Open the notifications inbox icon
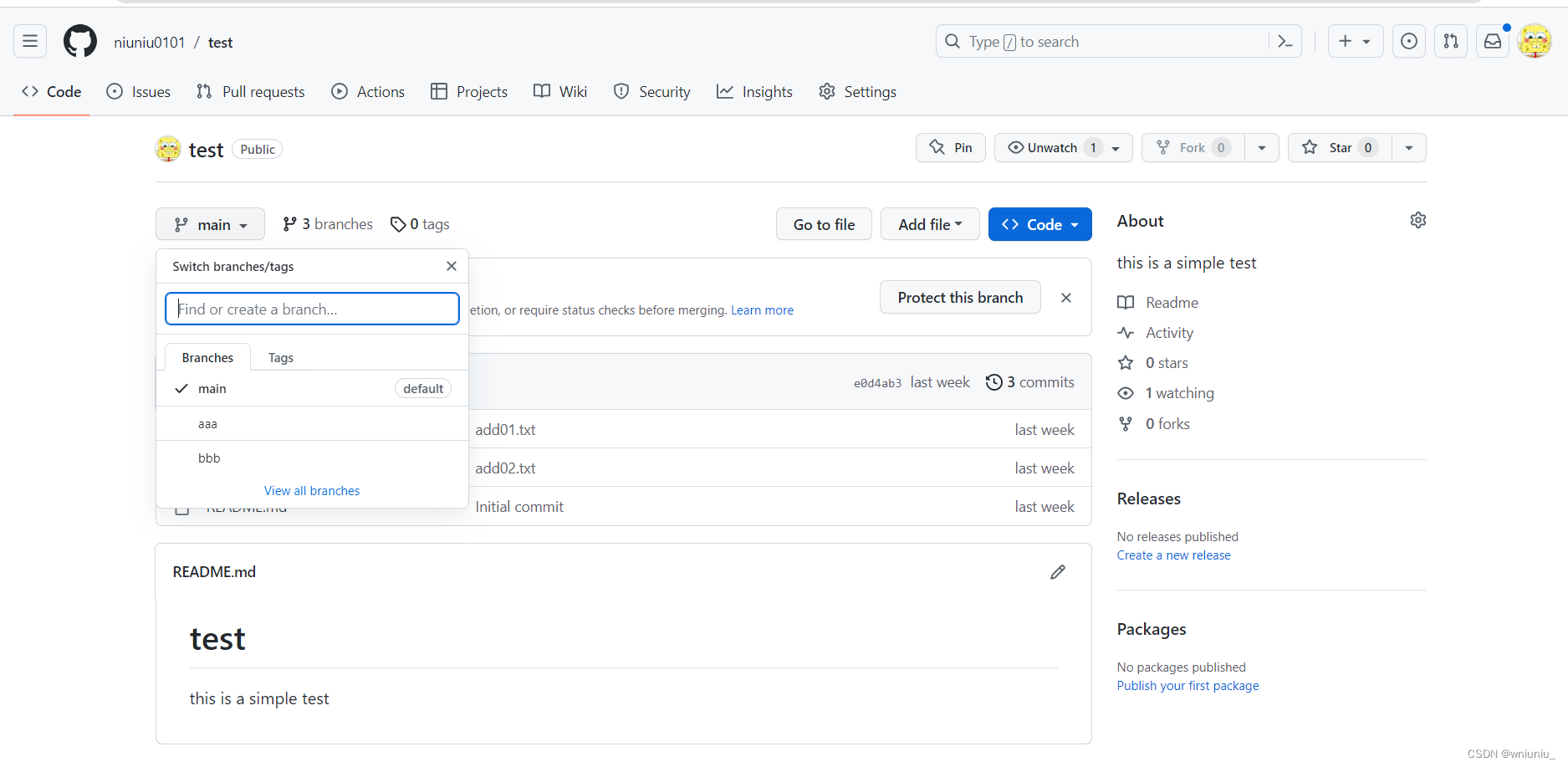 pyautogui.click(x=1493, y=41)
